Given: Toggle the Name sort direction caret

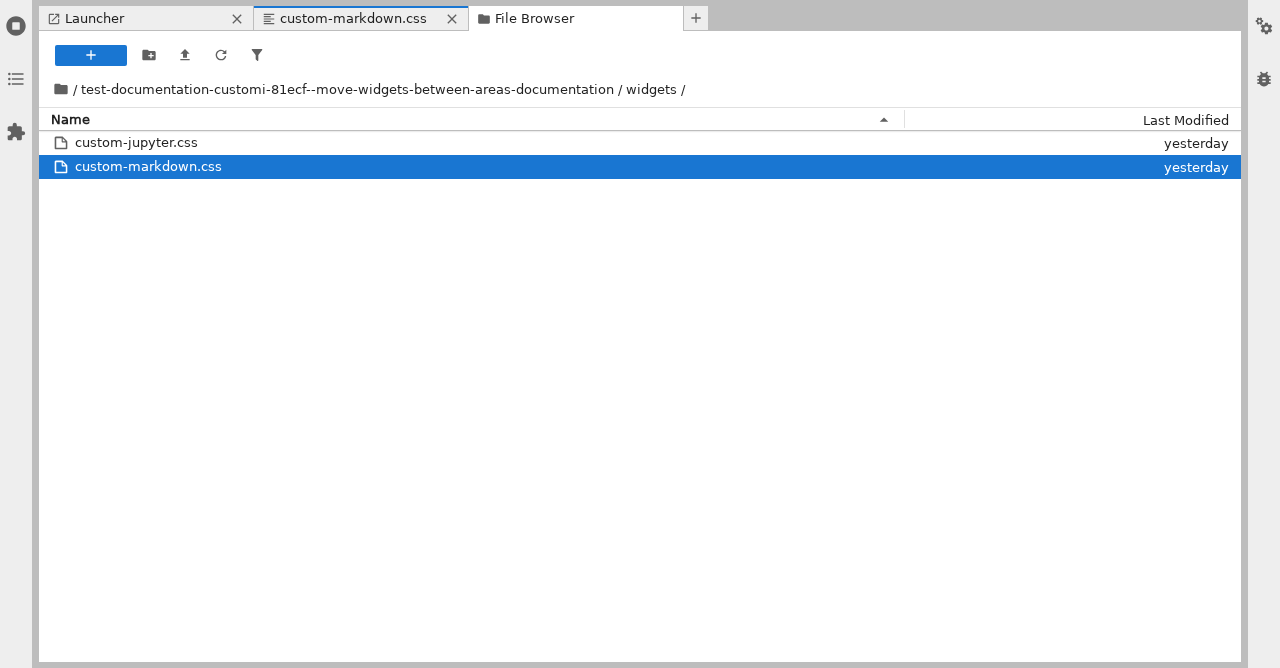Looking at the screenshot, I should tap(884, 120).
